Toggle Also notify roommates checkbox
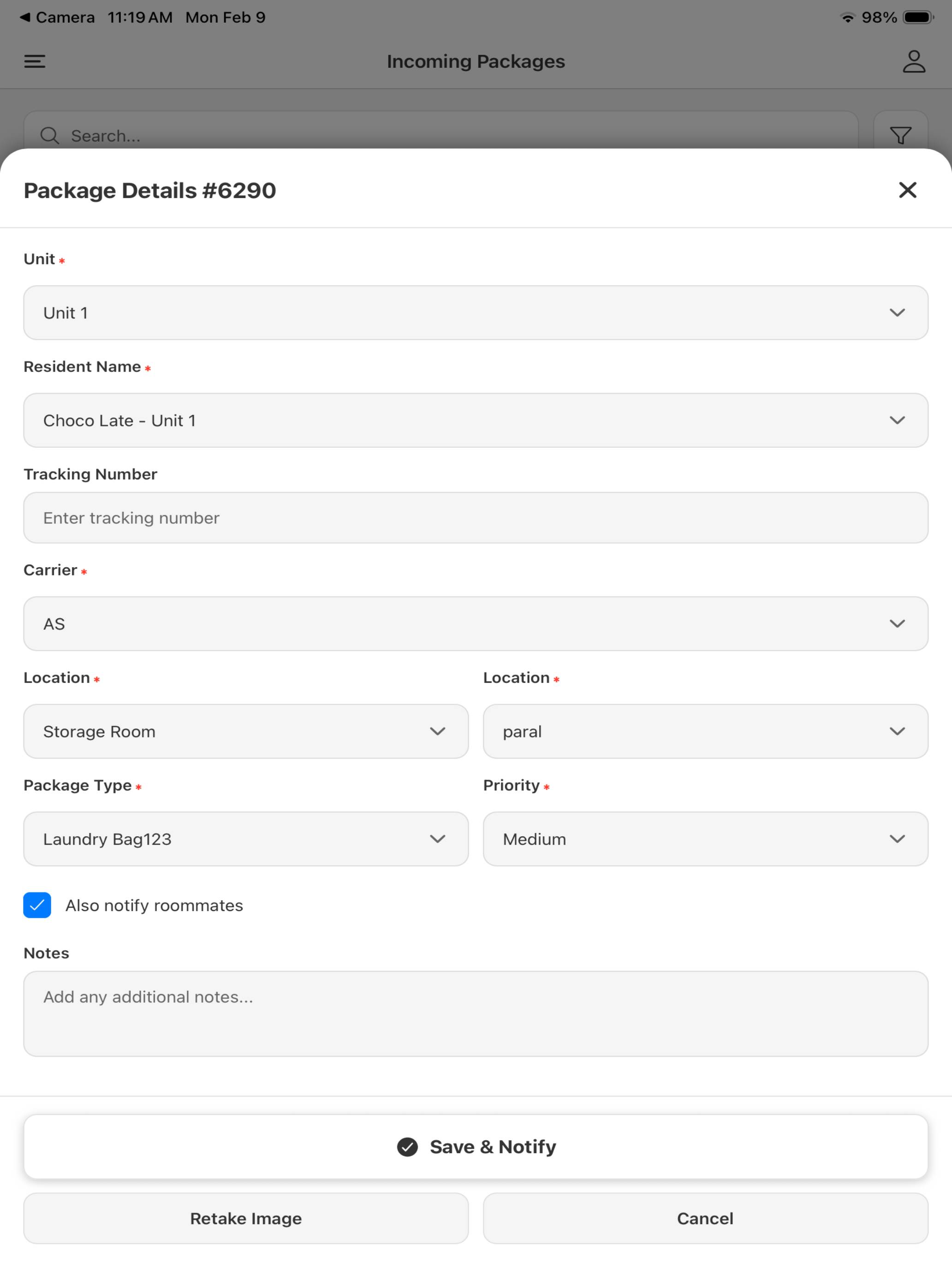Viewport: 952px width, 1270px height. point(37,905)
